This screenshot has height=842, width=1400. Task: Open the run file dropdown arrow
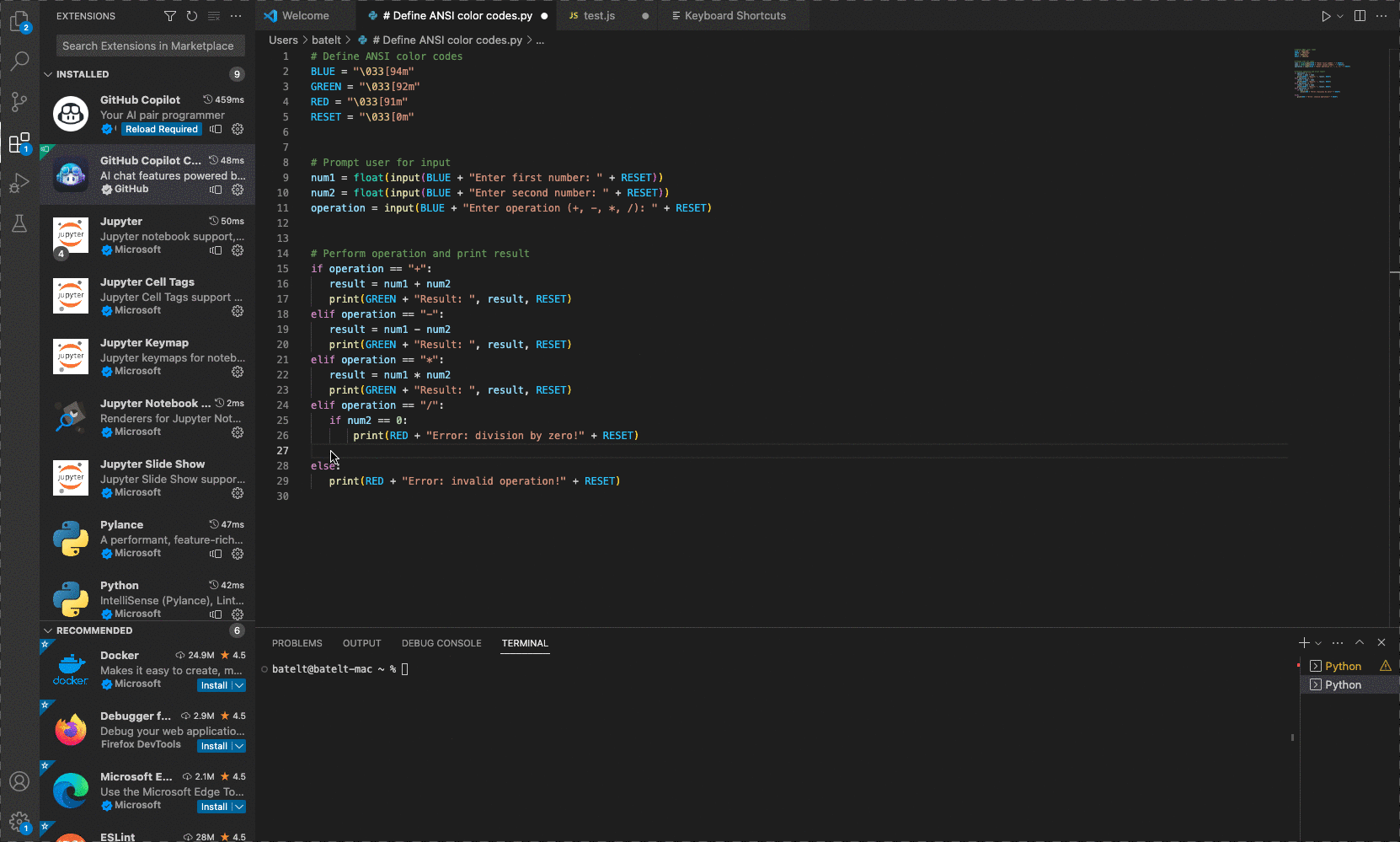[x=1340, y=16]
